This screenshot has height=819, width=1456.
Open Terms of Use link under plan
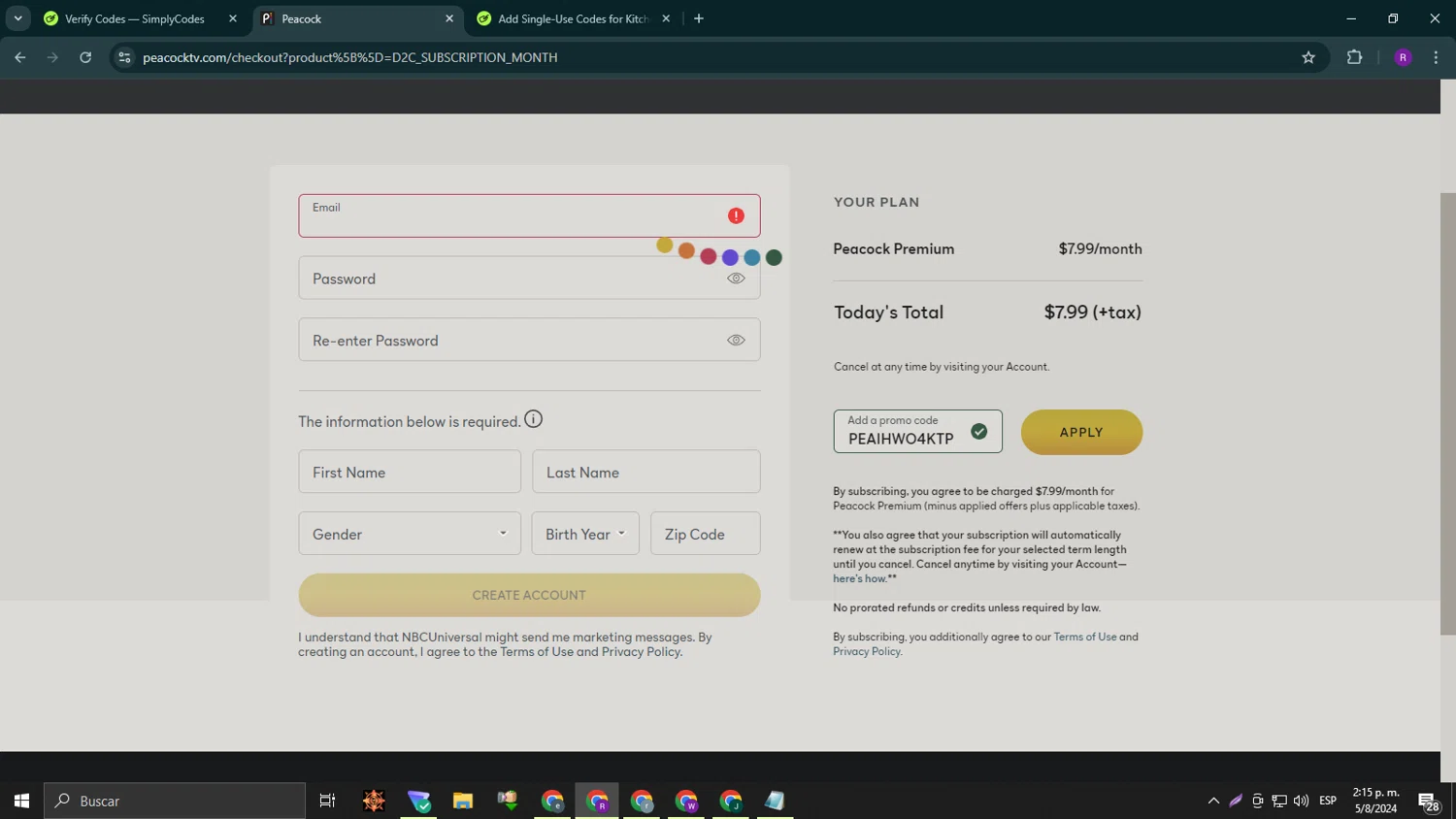tap(1085, 637)
